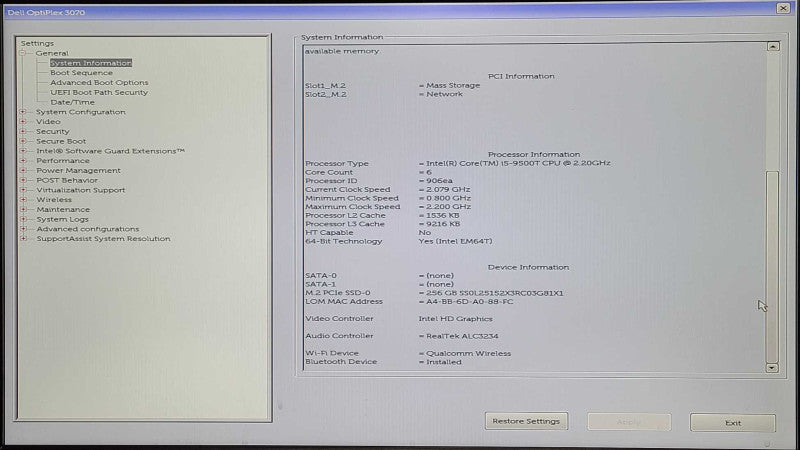
Task: Select the General category label
Action: [52, 53]
